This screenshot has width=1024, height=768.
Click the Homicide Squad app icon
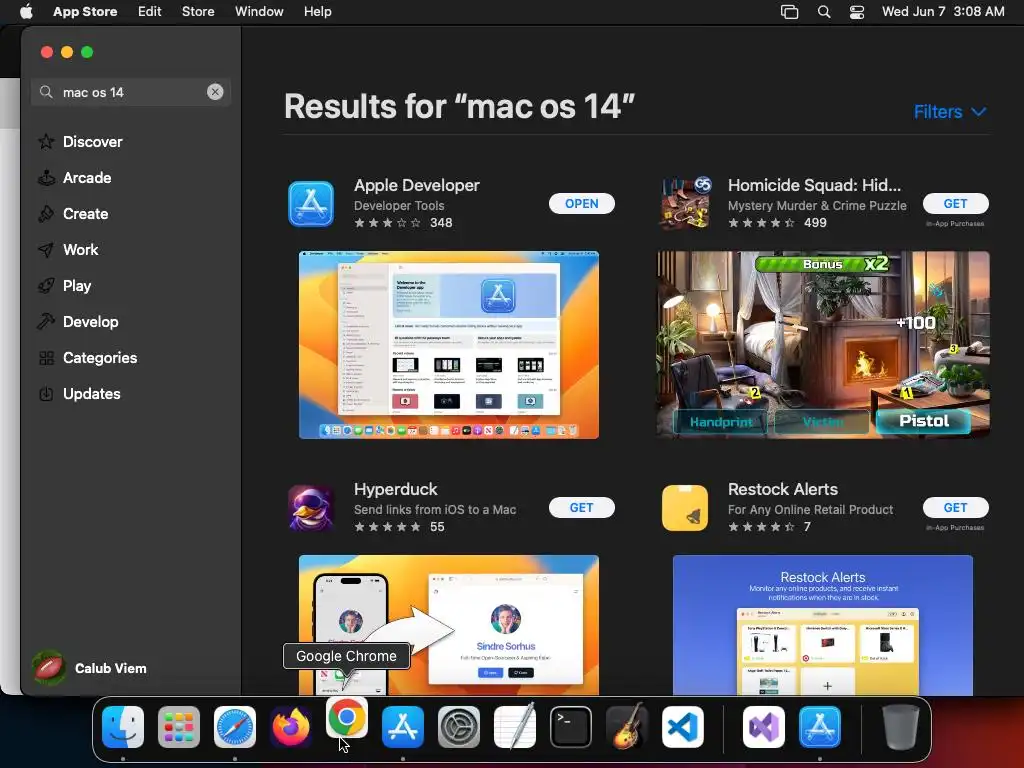(685, 204)
